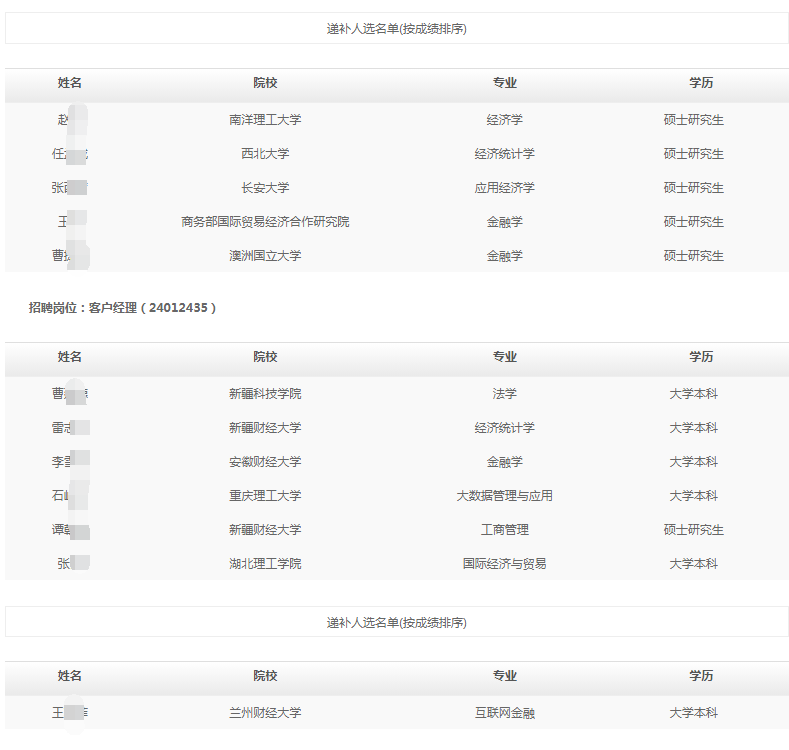
Task: Select the 南洋理工大学 school cell
Action: point(265,120)
